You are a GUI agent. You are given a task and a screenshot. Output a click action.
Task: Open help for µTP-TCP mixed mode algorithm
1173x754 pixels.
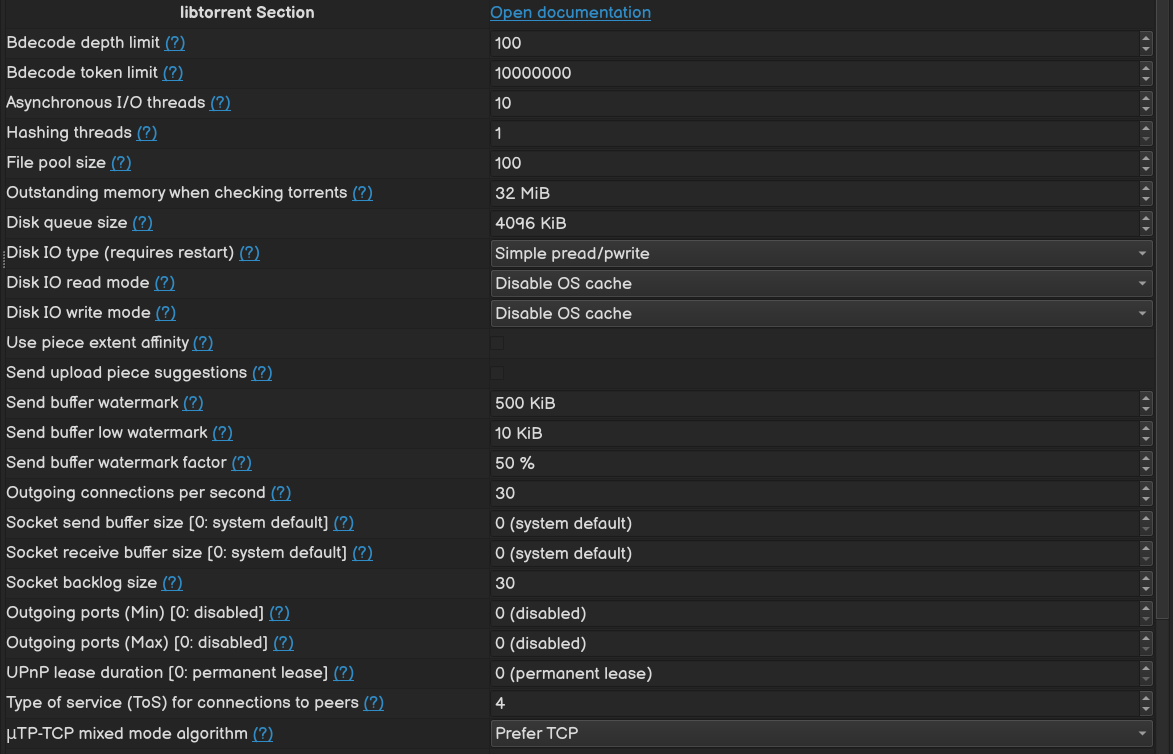pos(263,734)
